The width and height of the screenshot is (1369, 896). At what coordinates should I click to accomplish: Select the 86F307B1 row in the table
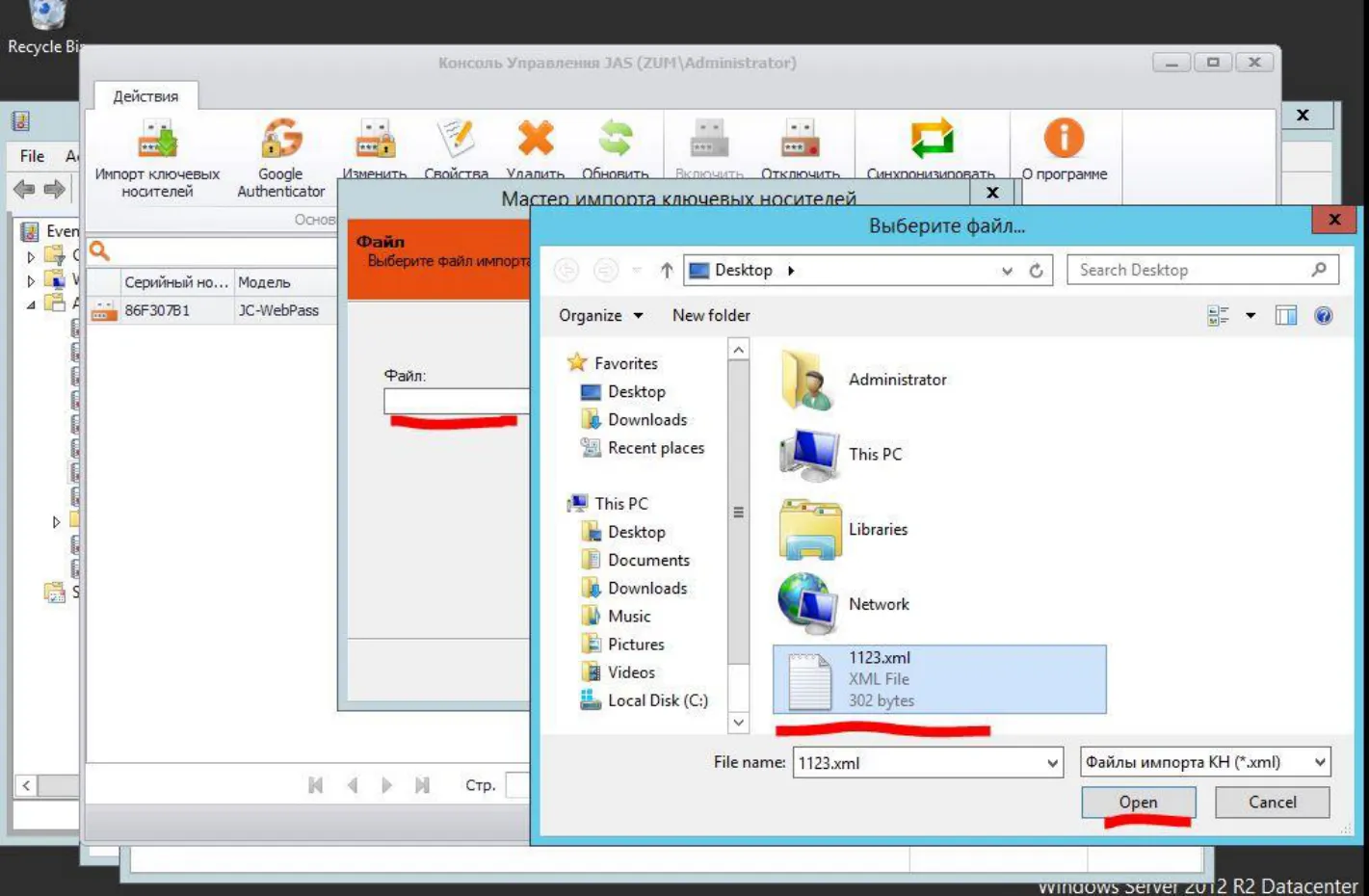tap(212, 310)
